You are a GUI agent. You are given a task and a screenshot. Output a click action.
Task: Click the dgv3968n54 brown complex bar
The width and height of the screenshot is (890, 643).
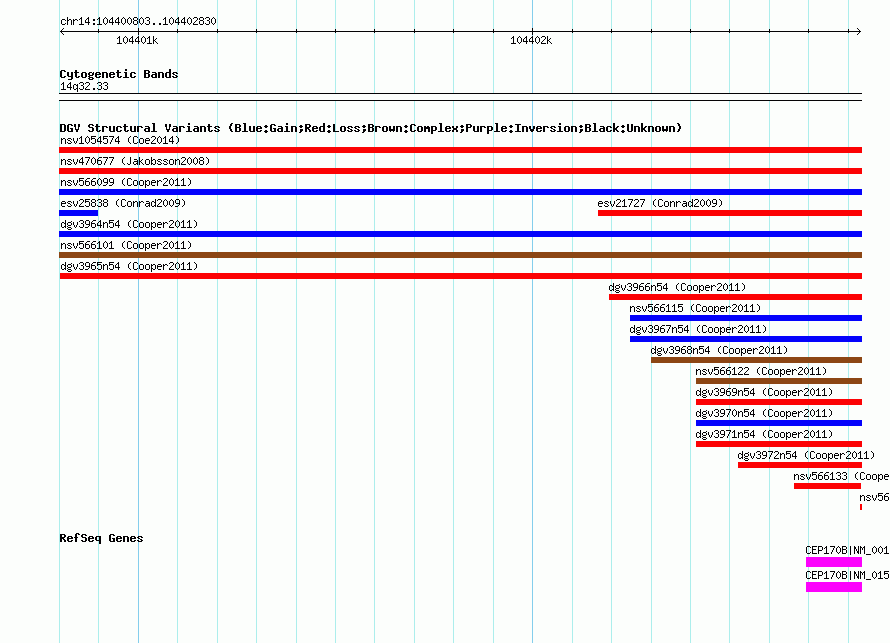click(x=757, y=360)
